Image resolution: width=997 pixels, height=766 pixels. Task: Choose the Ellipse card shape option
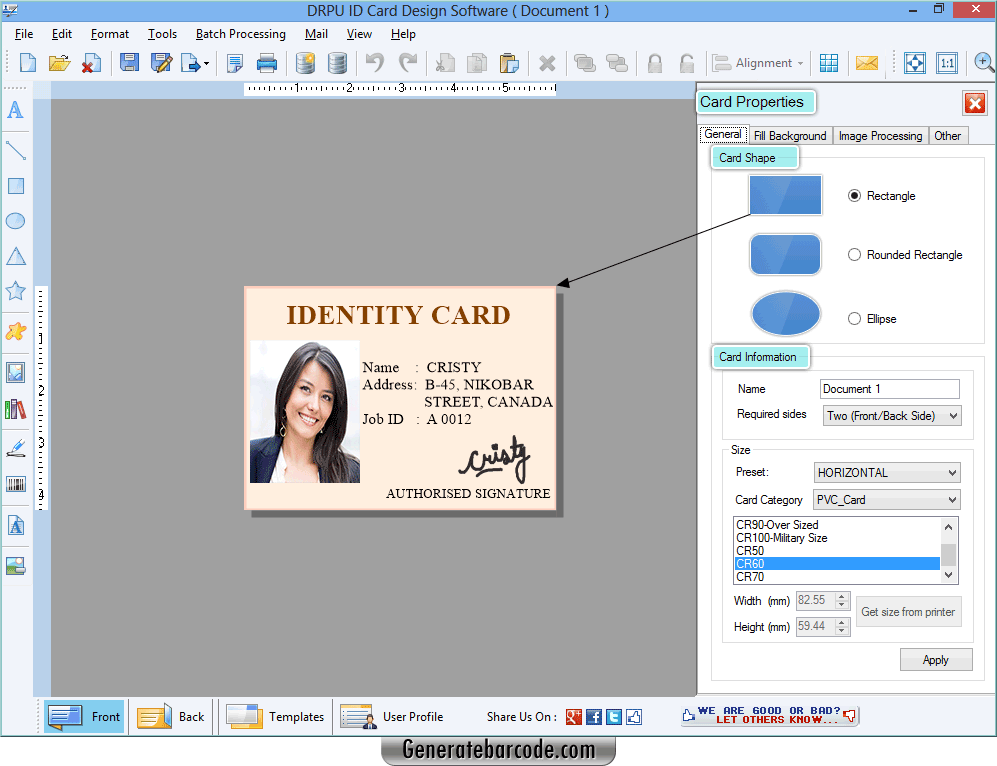pyautogui.click(x=855, y=318)
